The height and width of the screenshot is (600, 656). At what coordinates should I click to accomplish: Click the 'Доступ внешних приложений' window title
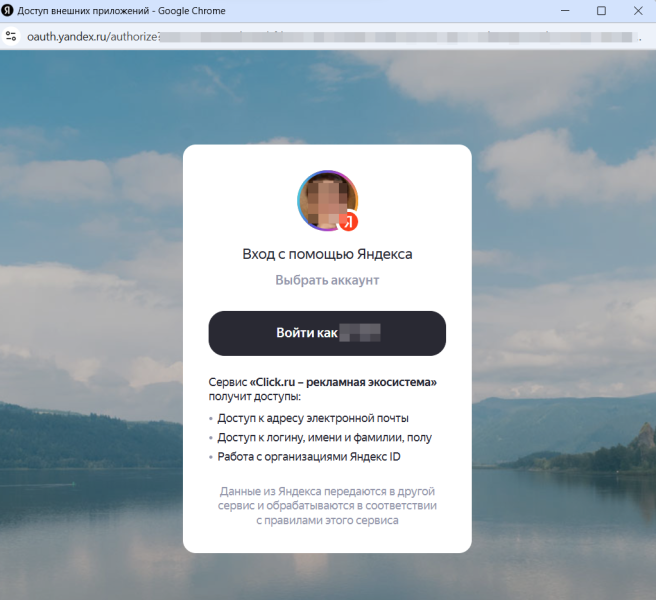[121, 11]
